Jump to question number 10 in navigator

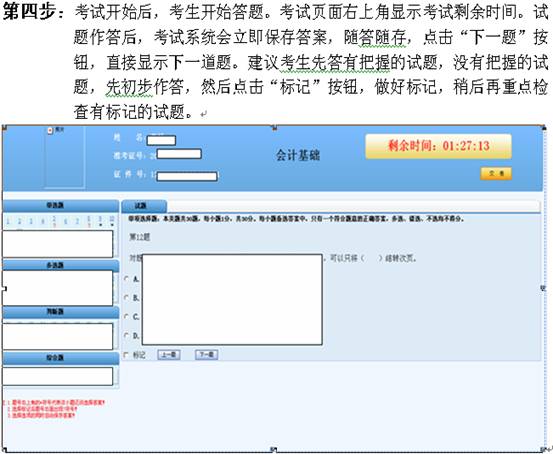click(x=112, y=221)
